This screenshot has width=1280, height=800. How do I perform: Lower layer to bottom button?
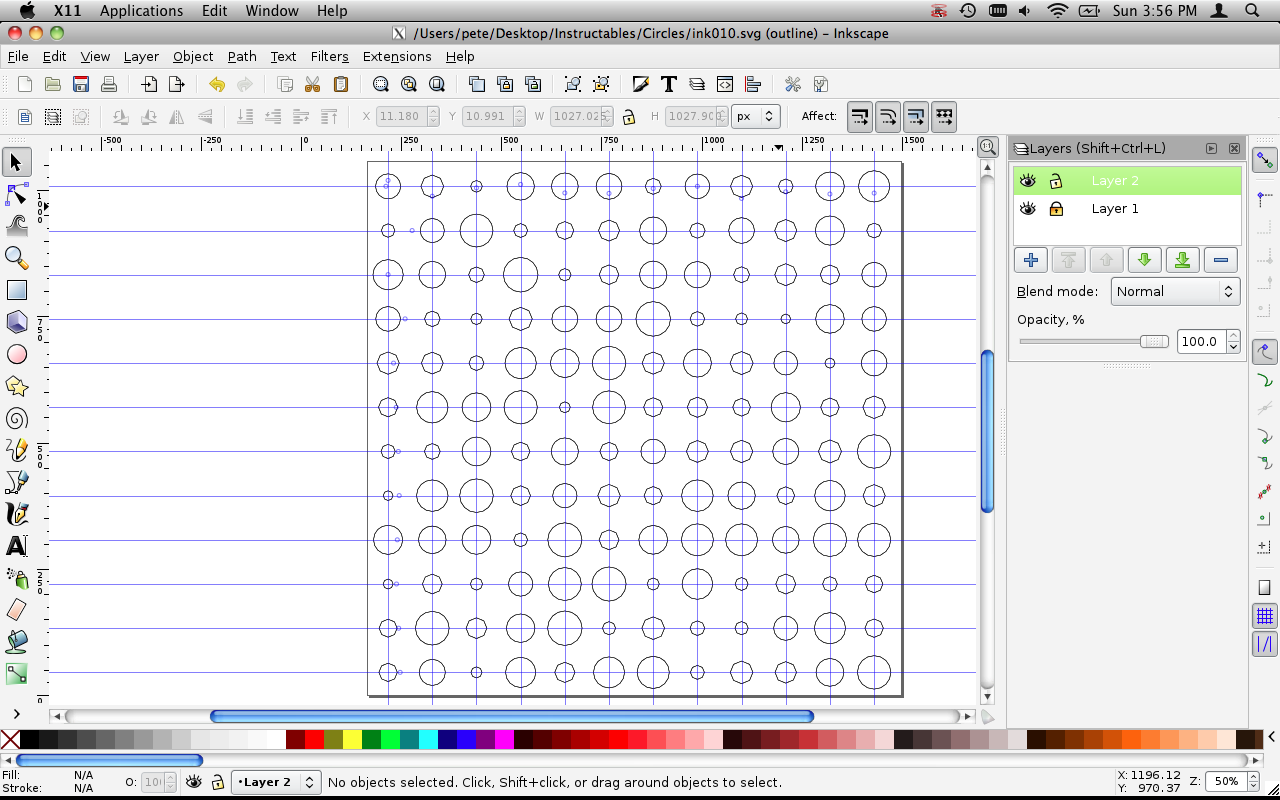coord(1183,260)
